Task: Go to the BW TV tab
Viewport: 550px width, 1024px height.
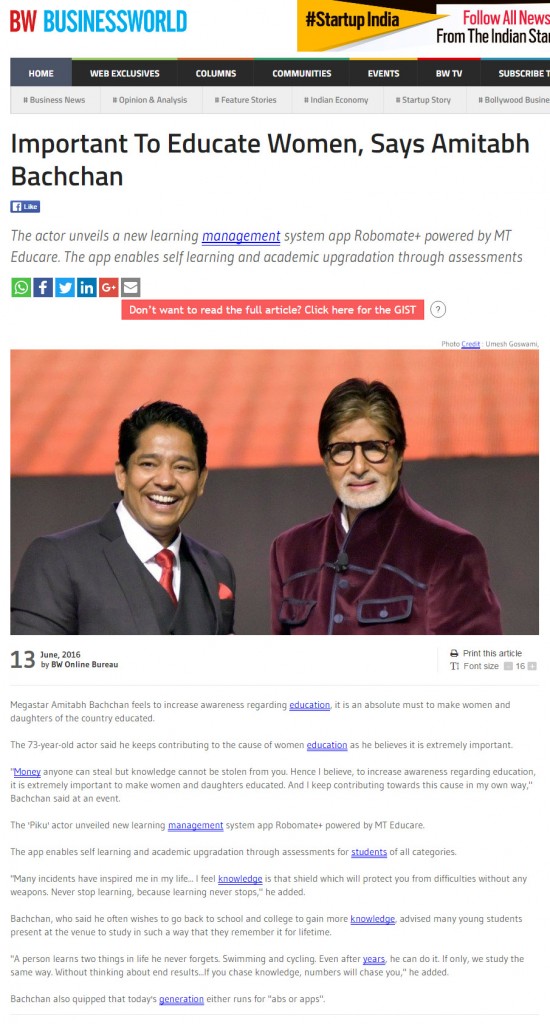Action: tap(449, 73)
